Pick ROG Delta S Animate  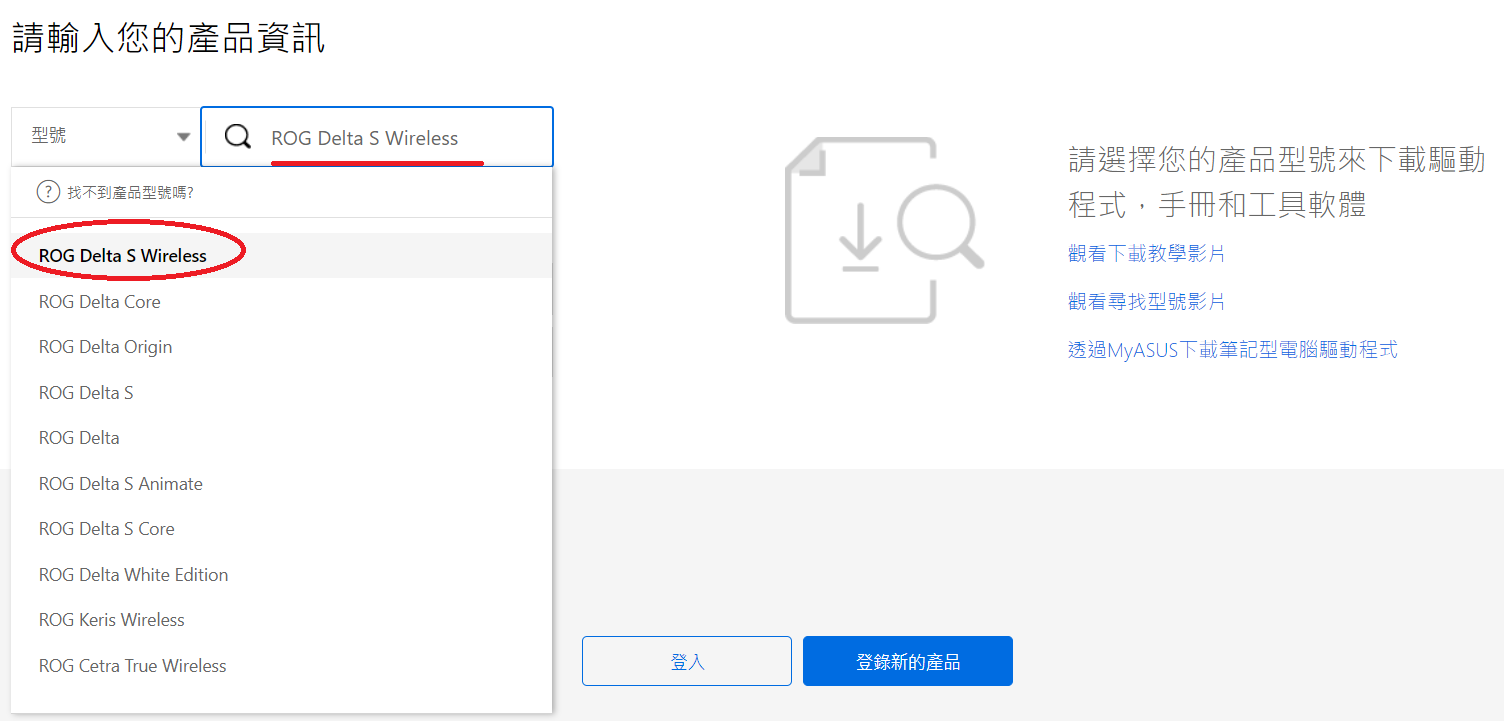point(281,484)
